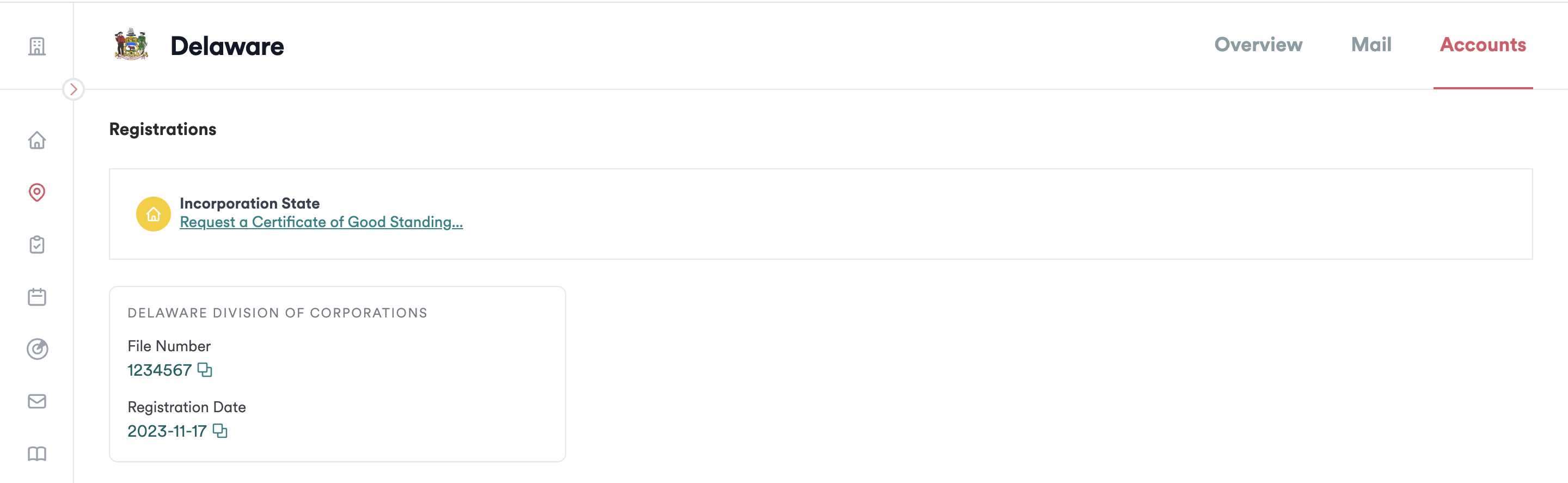The image size is (1568, 483).
Task: Expand the sidebar with chevron arrow
Action: coord(73,89)
